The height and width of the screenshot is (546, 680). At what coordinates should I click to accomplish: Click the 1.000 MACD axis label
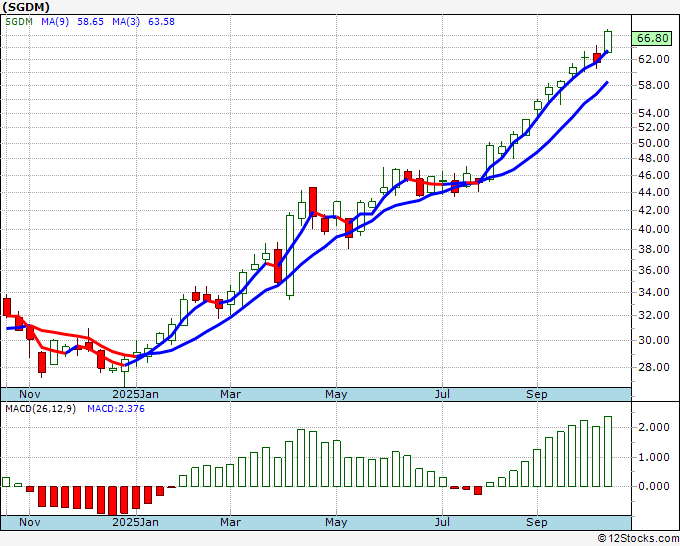coord(654,457)
